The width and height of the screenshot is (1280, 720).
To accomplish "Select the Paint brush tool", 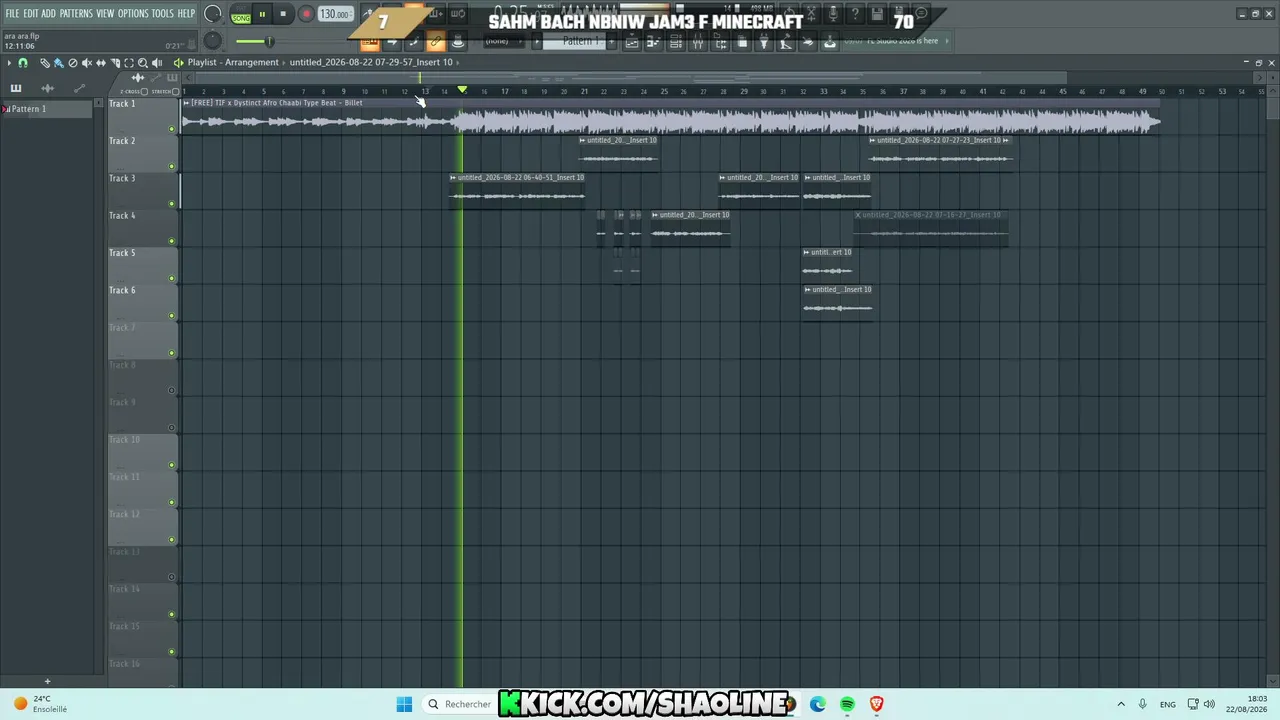I will coord(59,63).
